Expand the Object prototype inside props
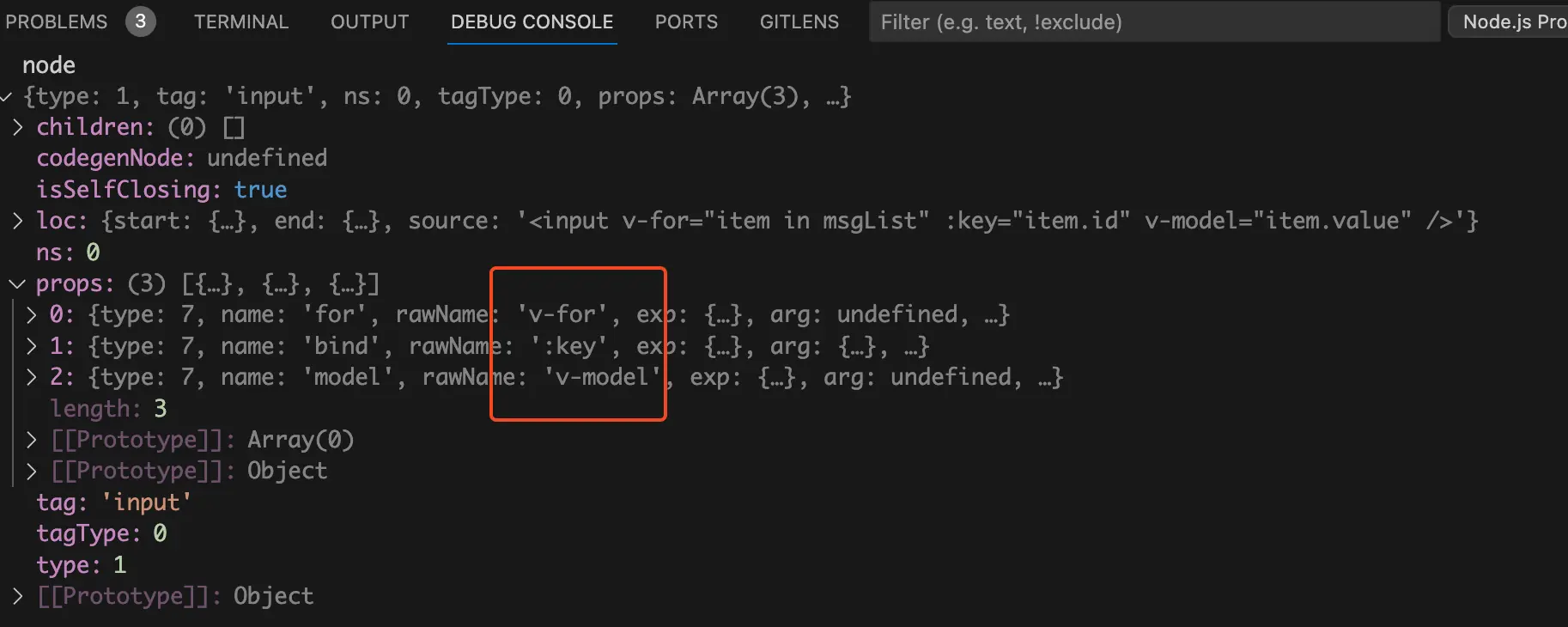Image resolution: width=1568 pixels, height=627 pixels. tap(32, 472)
